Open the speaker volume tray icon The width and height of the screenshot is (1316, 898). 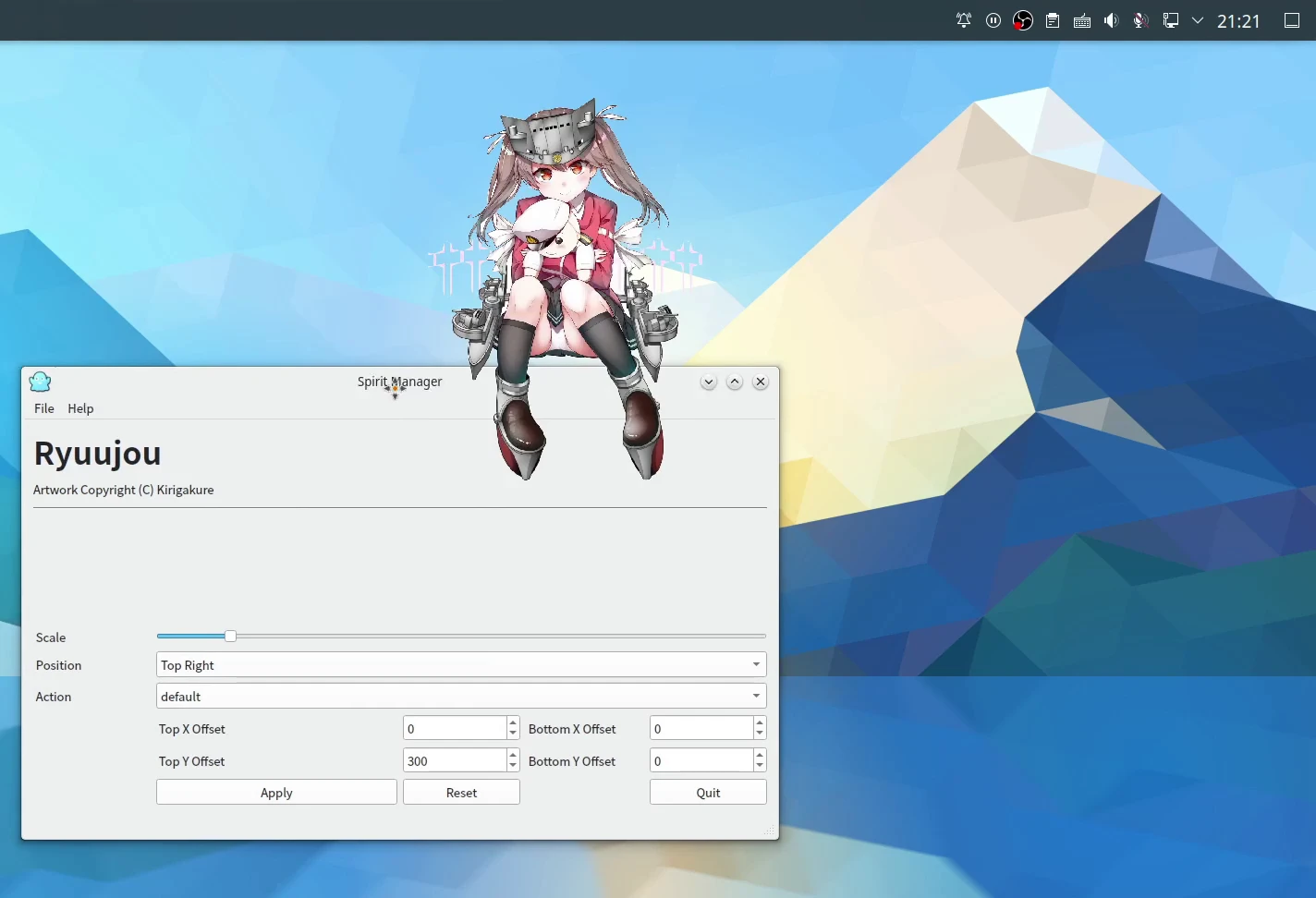(x=1112, y=20)
